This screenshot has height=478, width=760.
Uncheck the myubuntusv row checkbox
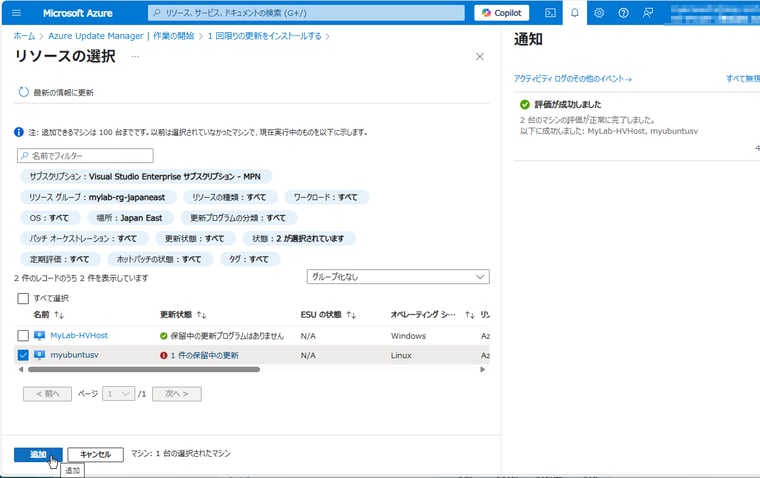click(23, 355)
